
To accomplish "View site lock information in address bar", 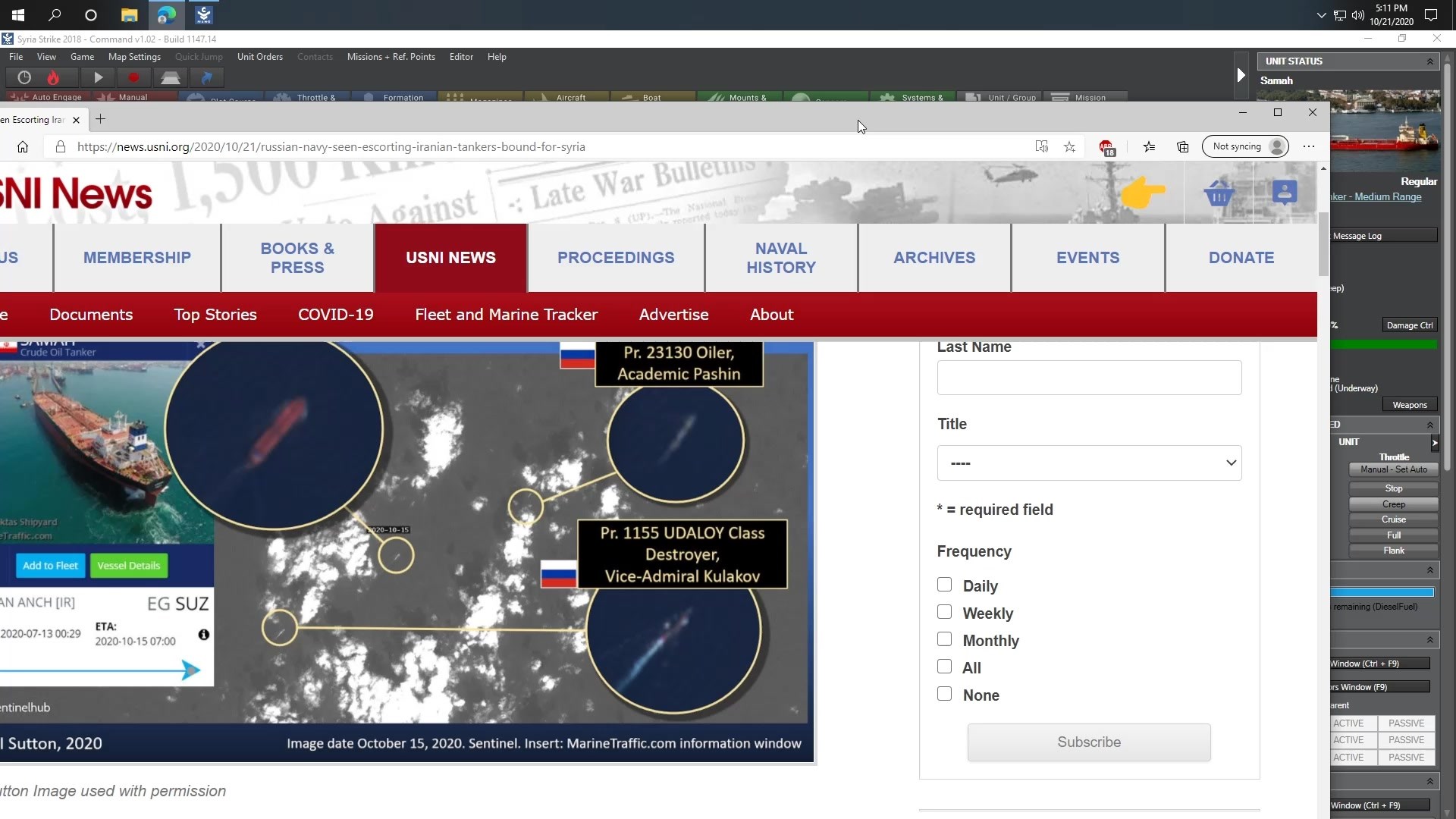I will coord(61,147).
